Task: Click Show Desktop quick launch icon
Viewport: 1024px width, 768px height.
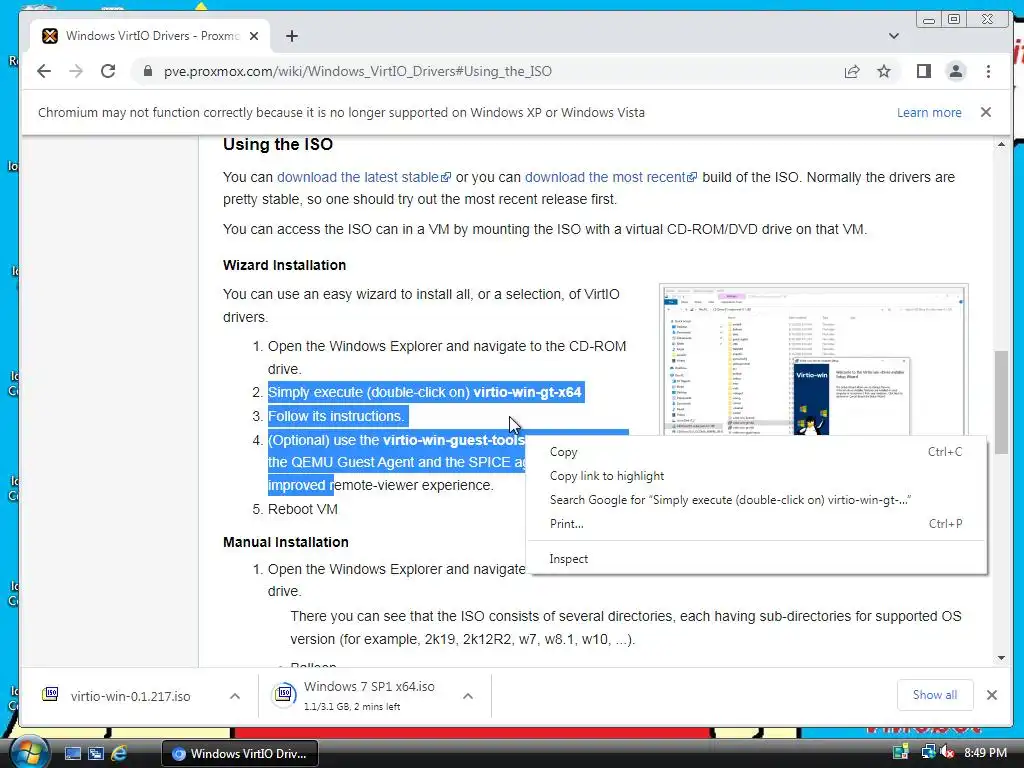Action: pyautogui.click(x=72, y=754)
